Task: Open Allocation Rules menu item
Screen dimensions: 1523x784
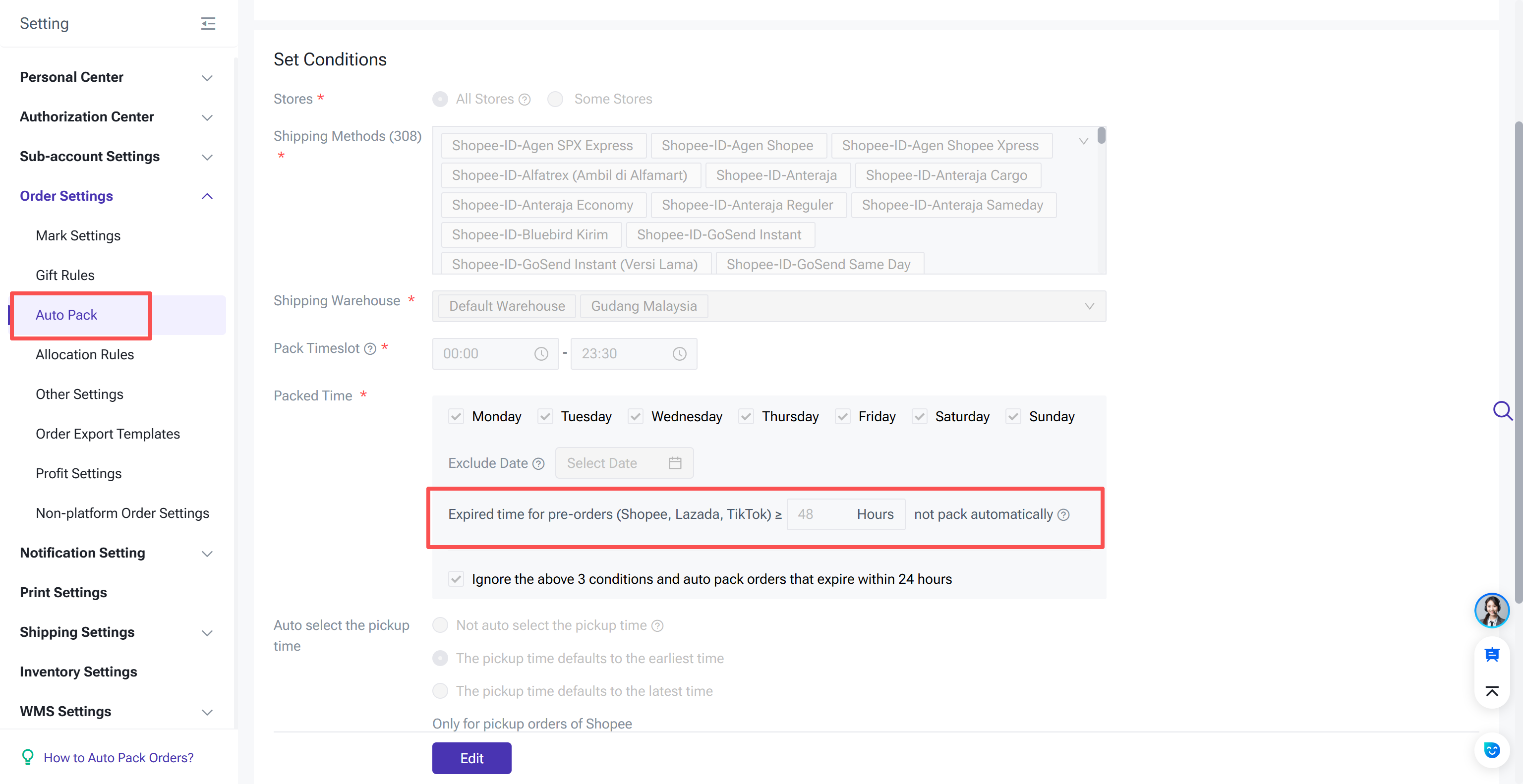Action: click(85, 354)
